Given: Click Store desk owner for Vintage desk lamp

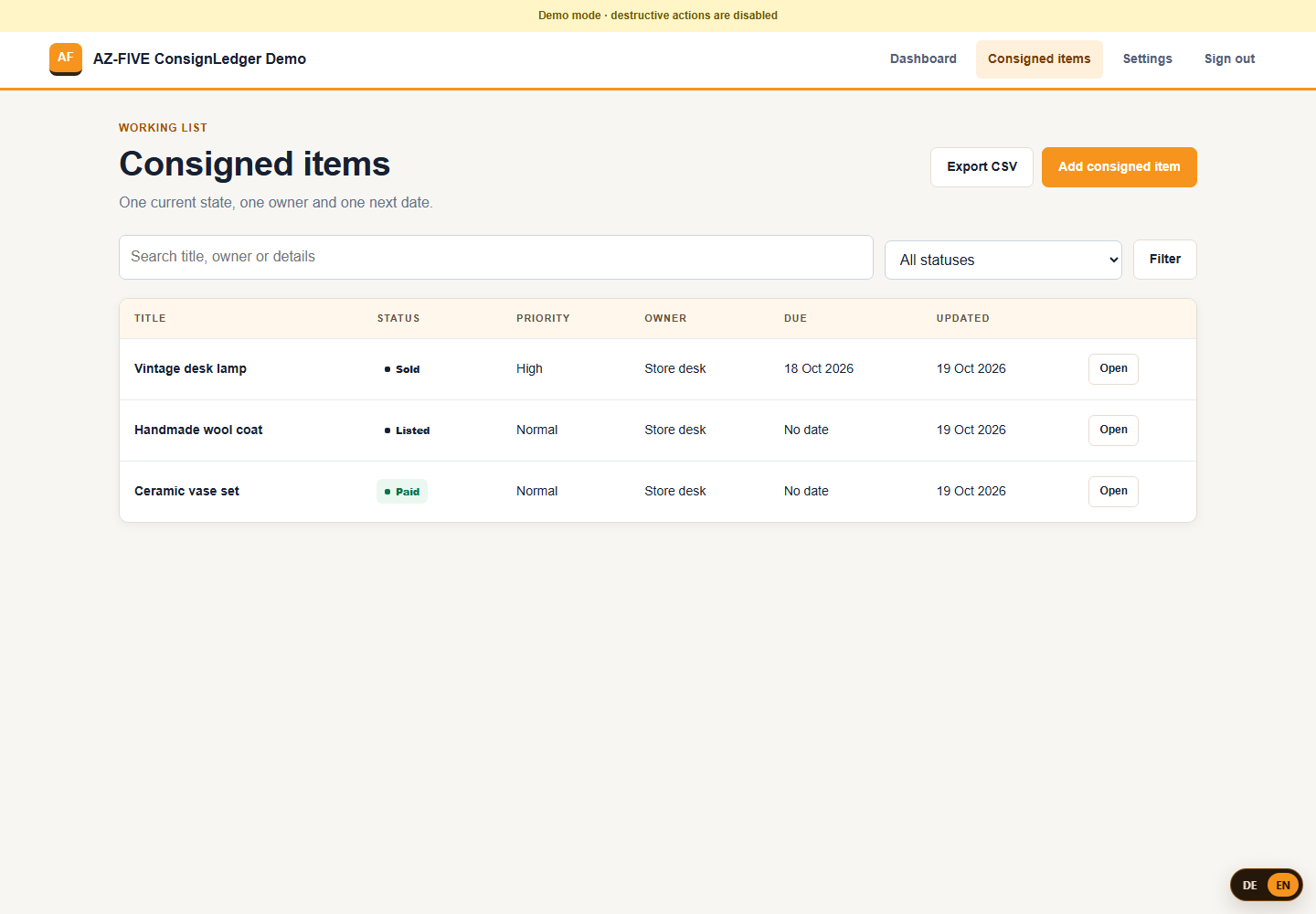Looking at the screenshot, I should (675, 368).
